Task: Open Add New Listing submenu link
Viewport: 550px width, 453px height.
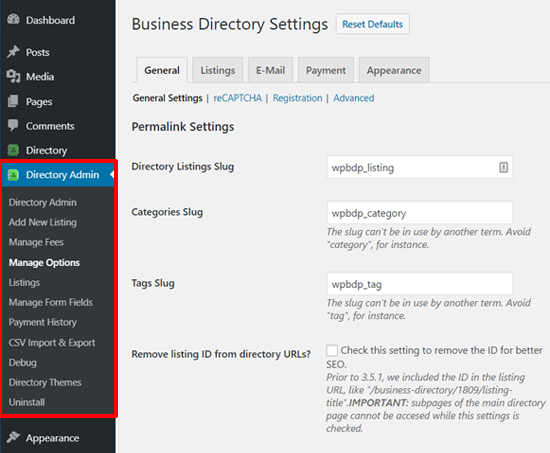Action: point(42,222)
